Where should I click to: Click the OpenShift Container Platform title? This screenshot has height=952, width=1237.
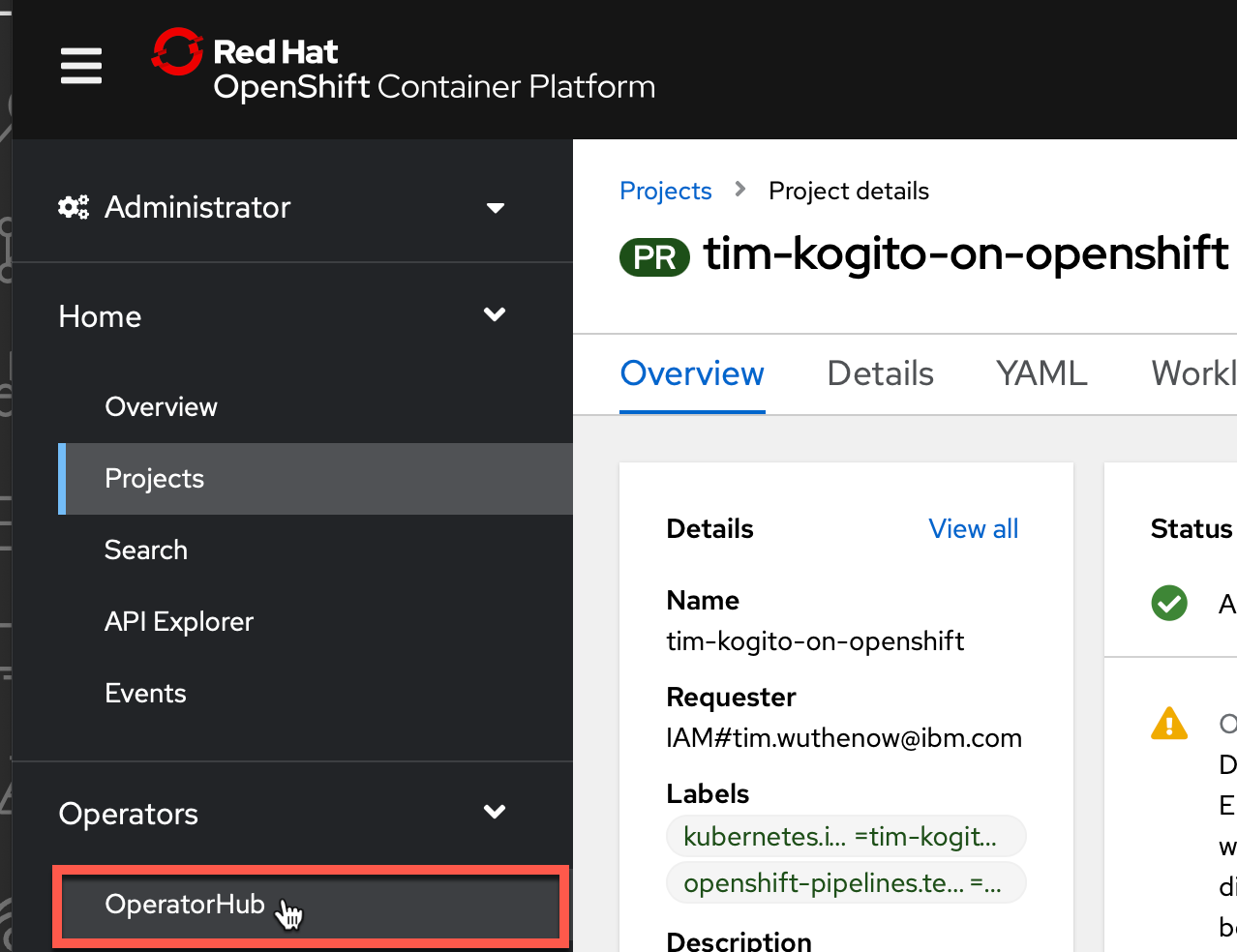coord(435,86)
